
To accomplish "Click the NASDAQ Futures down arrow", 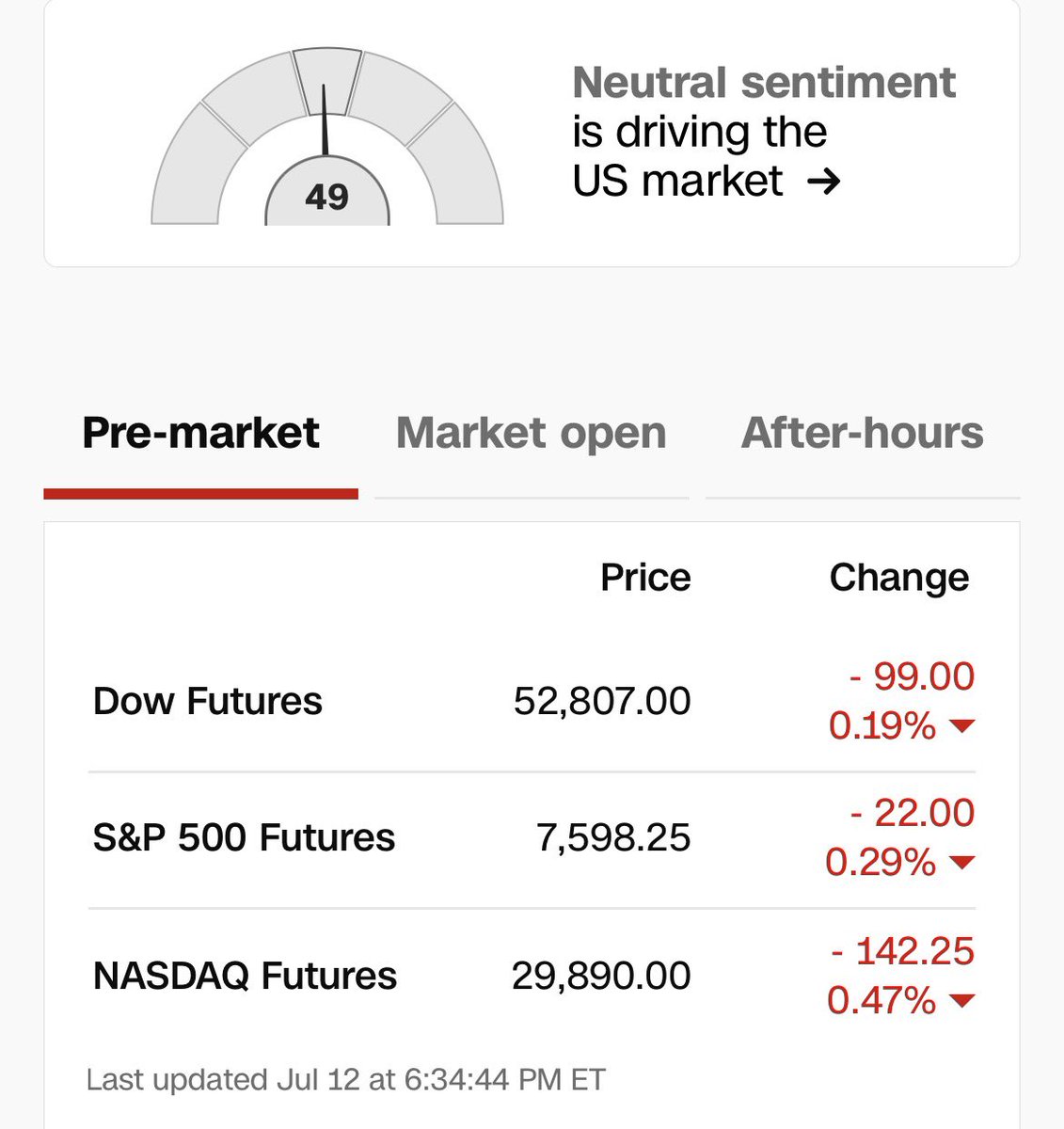I will click(962, 1001).
